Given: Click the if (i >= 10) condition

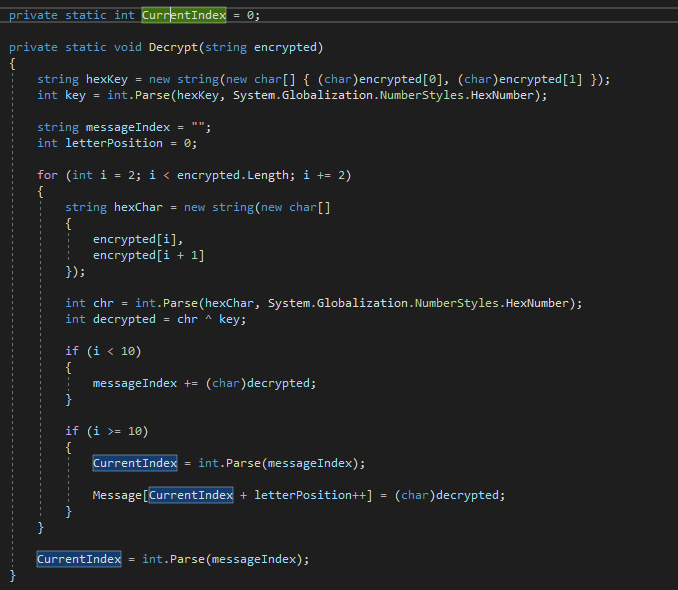Looking at the screenshot, I should point(114,431).
